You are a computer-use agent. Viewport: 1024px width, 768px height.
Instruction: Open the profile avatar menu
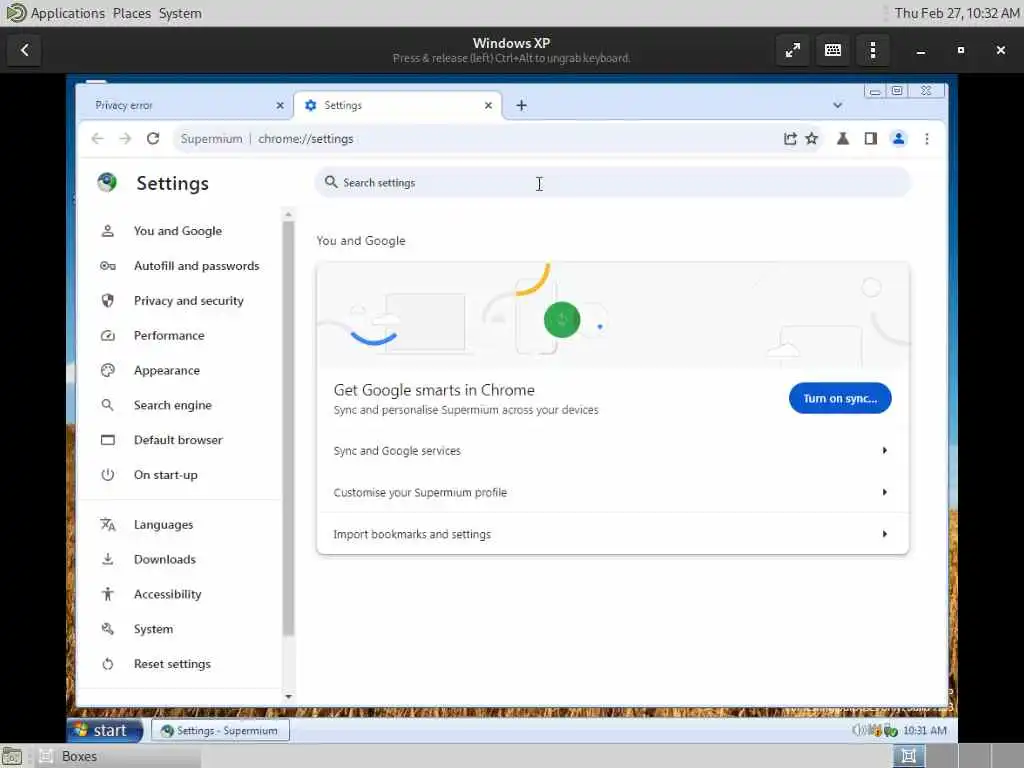899,138
